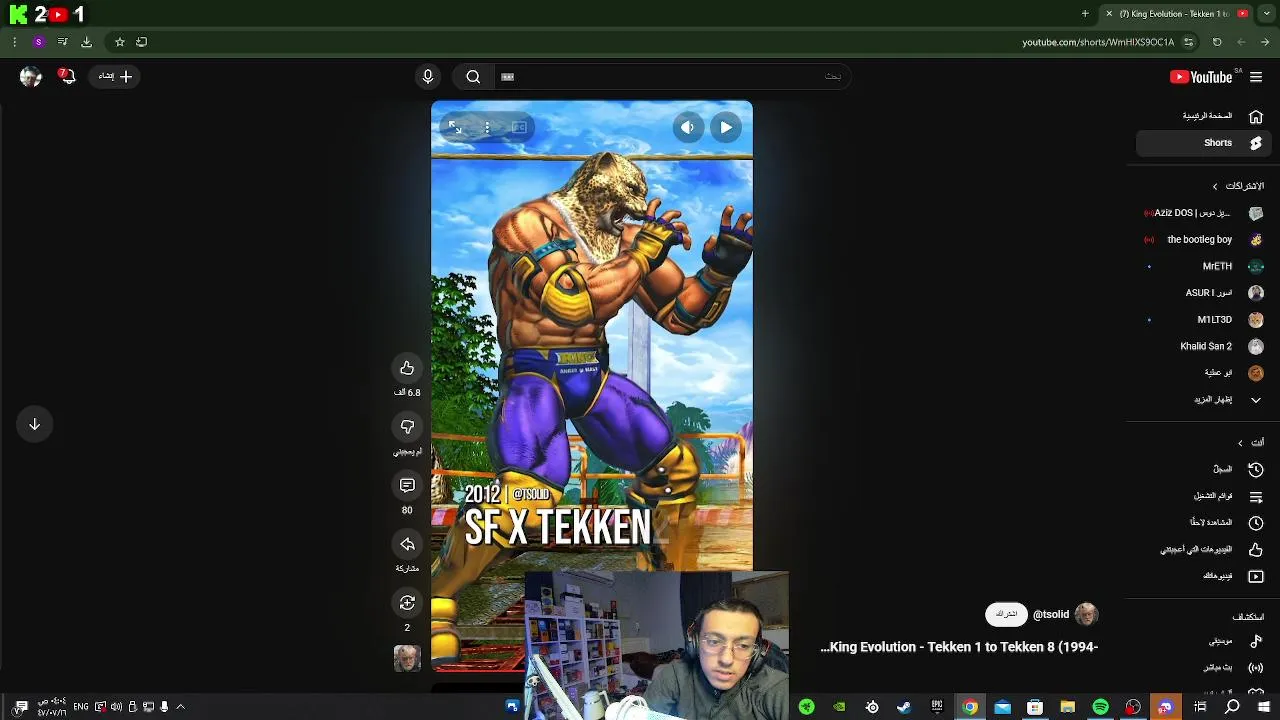1280x720 pixels.
Task: Open Khalid San 2 channel
Action: pyautogui.click(x=1204, y=346)
